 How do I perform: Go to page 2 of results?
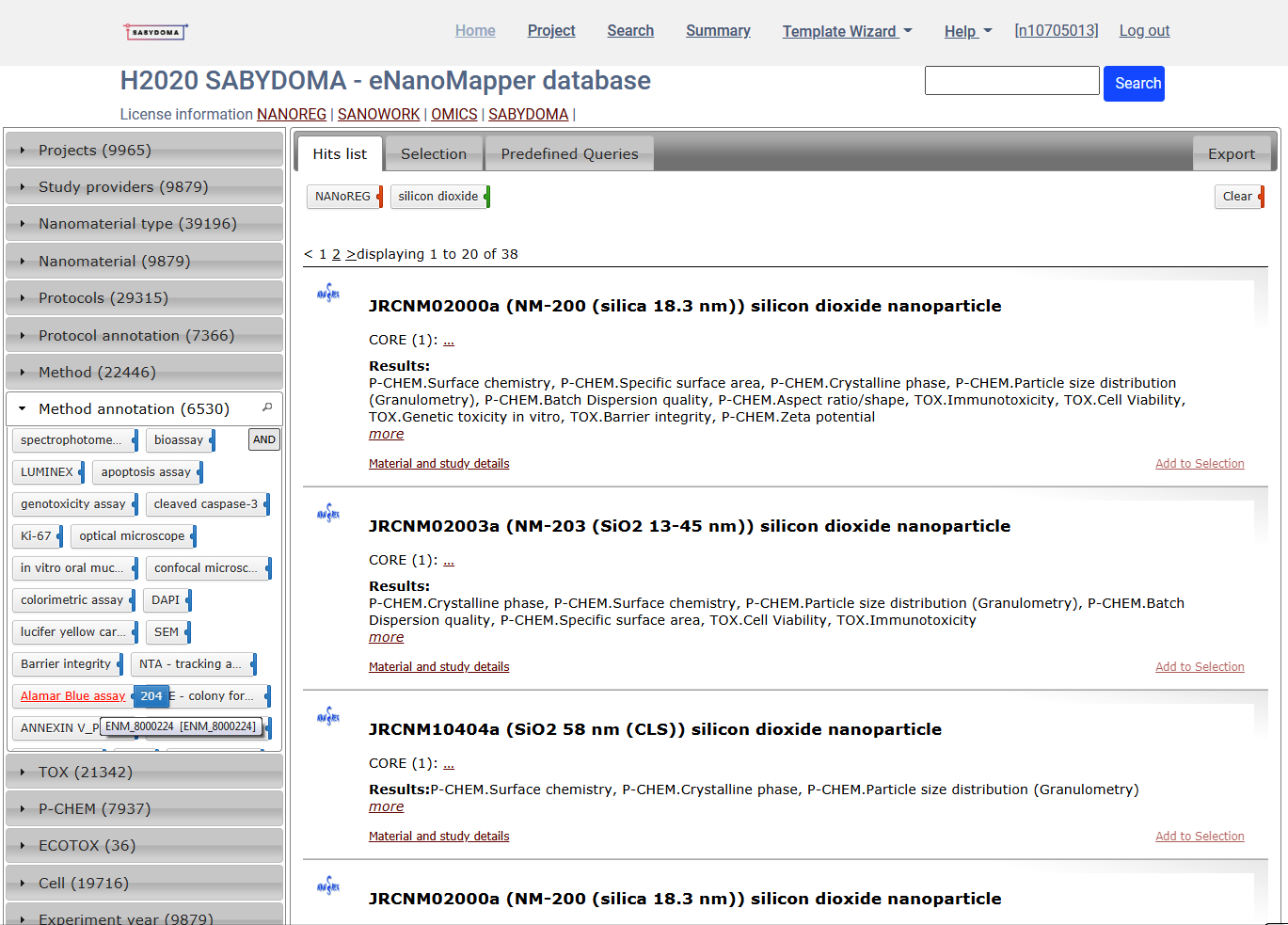336,254
